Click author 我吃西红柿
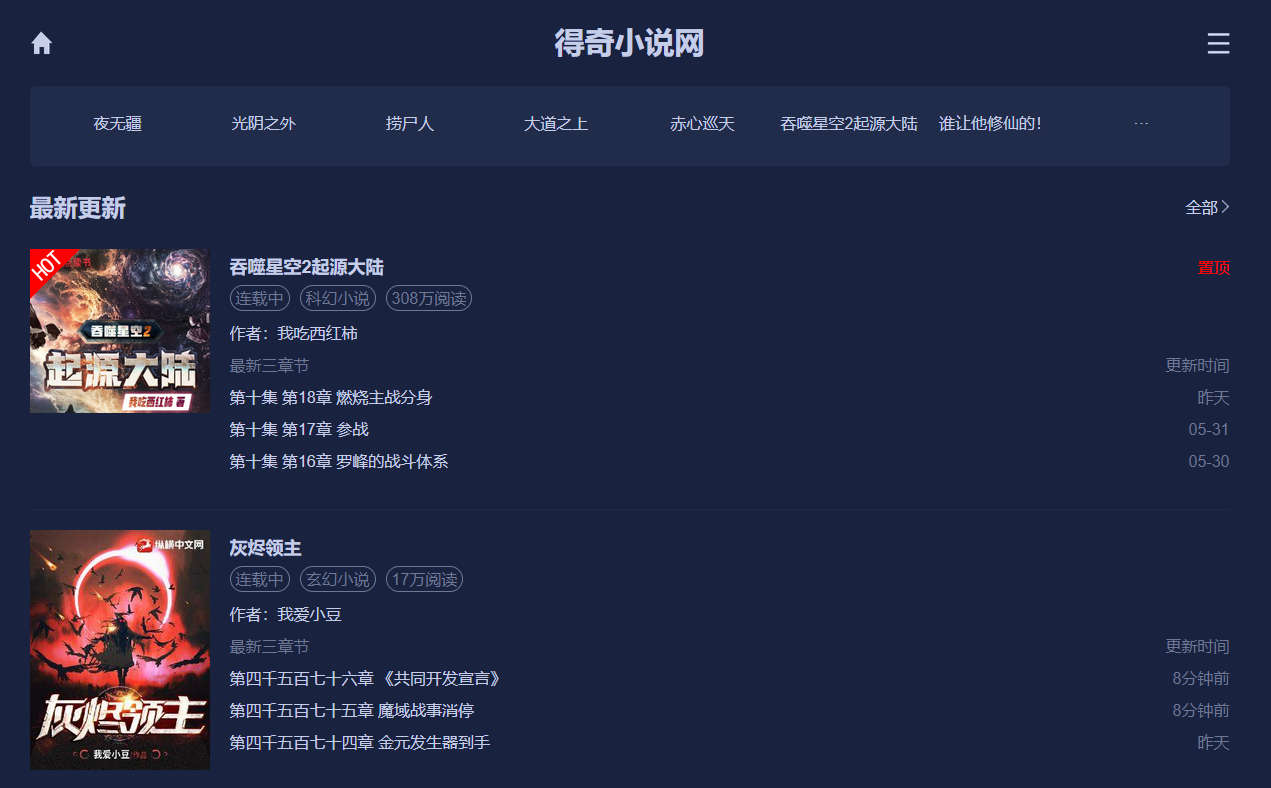 click(x=317, y=333)
